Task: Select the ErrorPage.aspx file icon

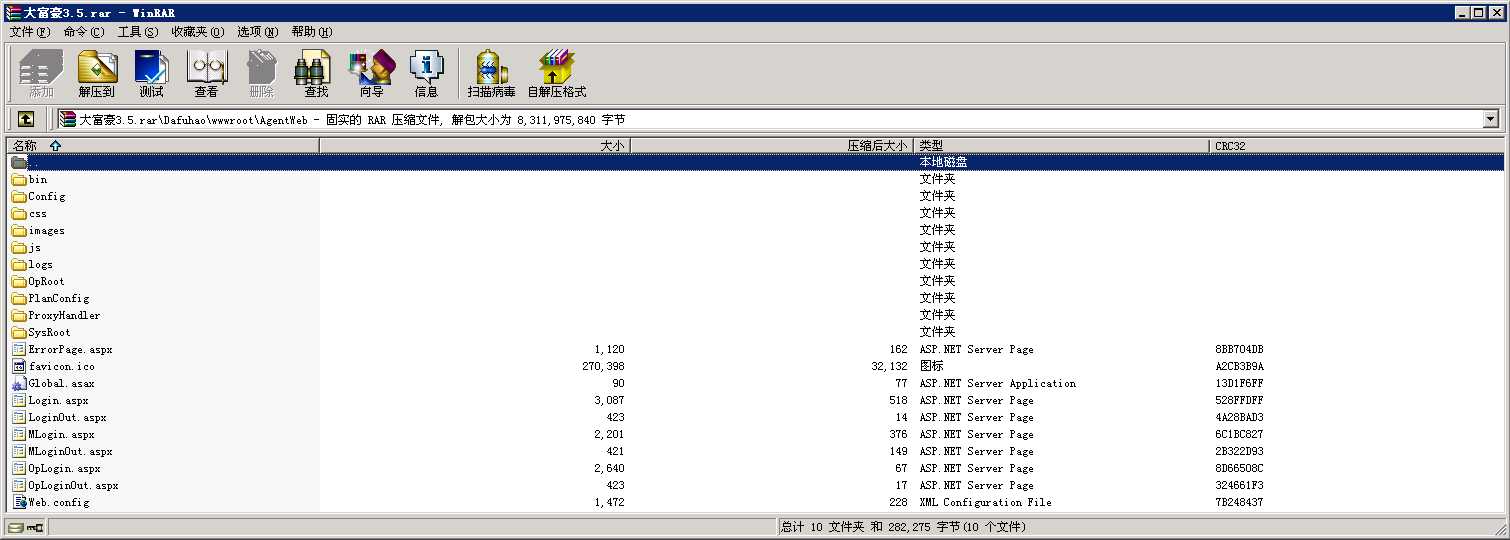Action: (x=19, y=350)
